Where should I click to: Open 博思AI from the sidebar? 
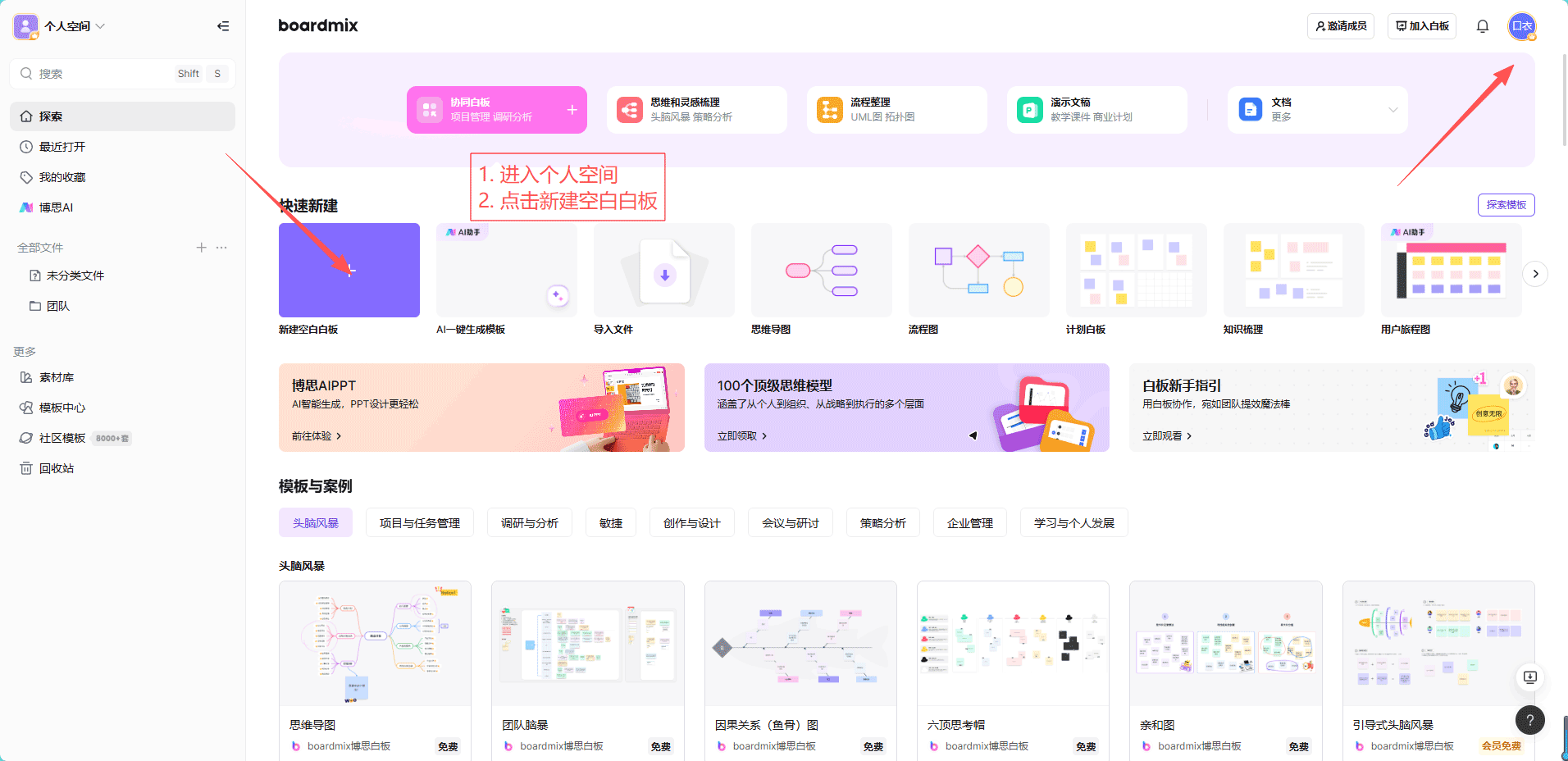(x=57, y=207)
